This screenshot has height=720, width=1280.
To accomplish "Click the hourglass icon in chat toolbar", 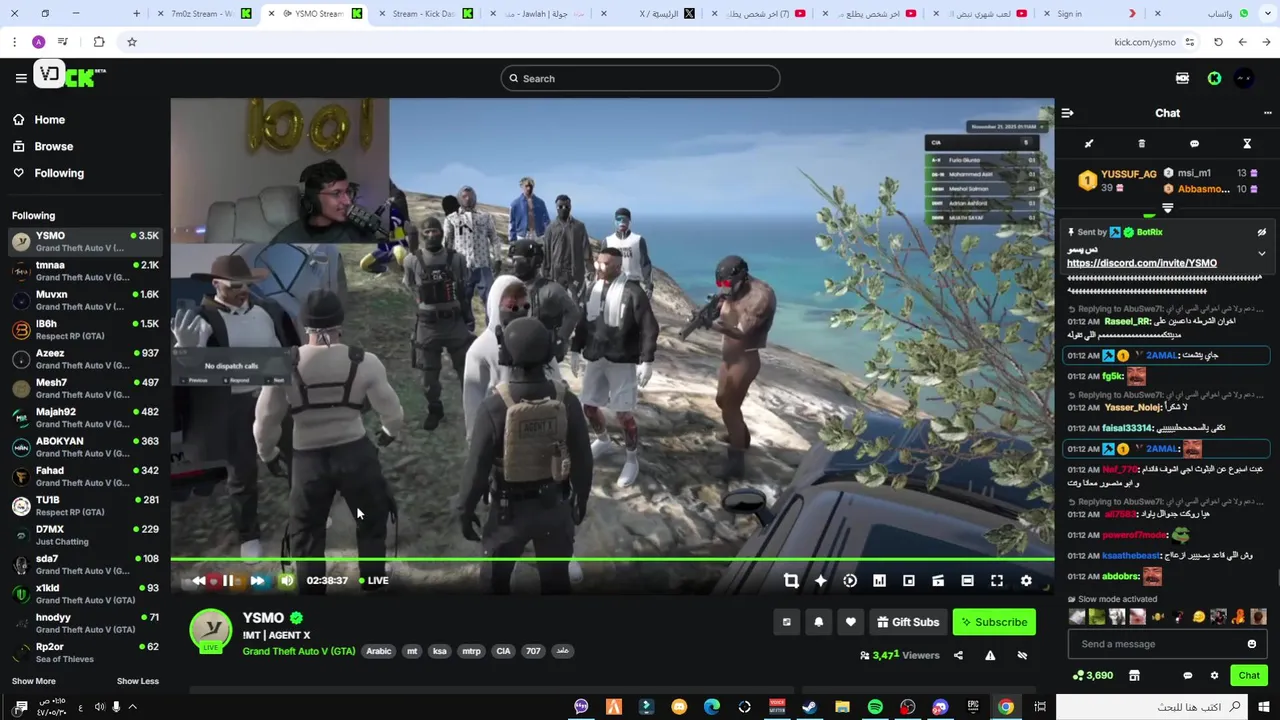I will 1247,144.
